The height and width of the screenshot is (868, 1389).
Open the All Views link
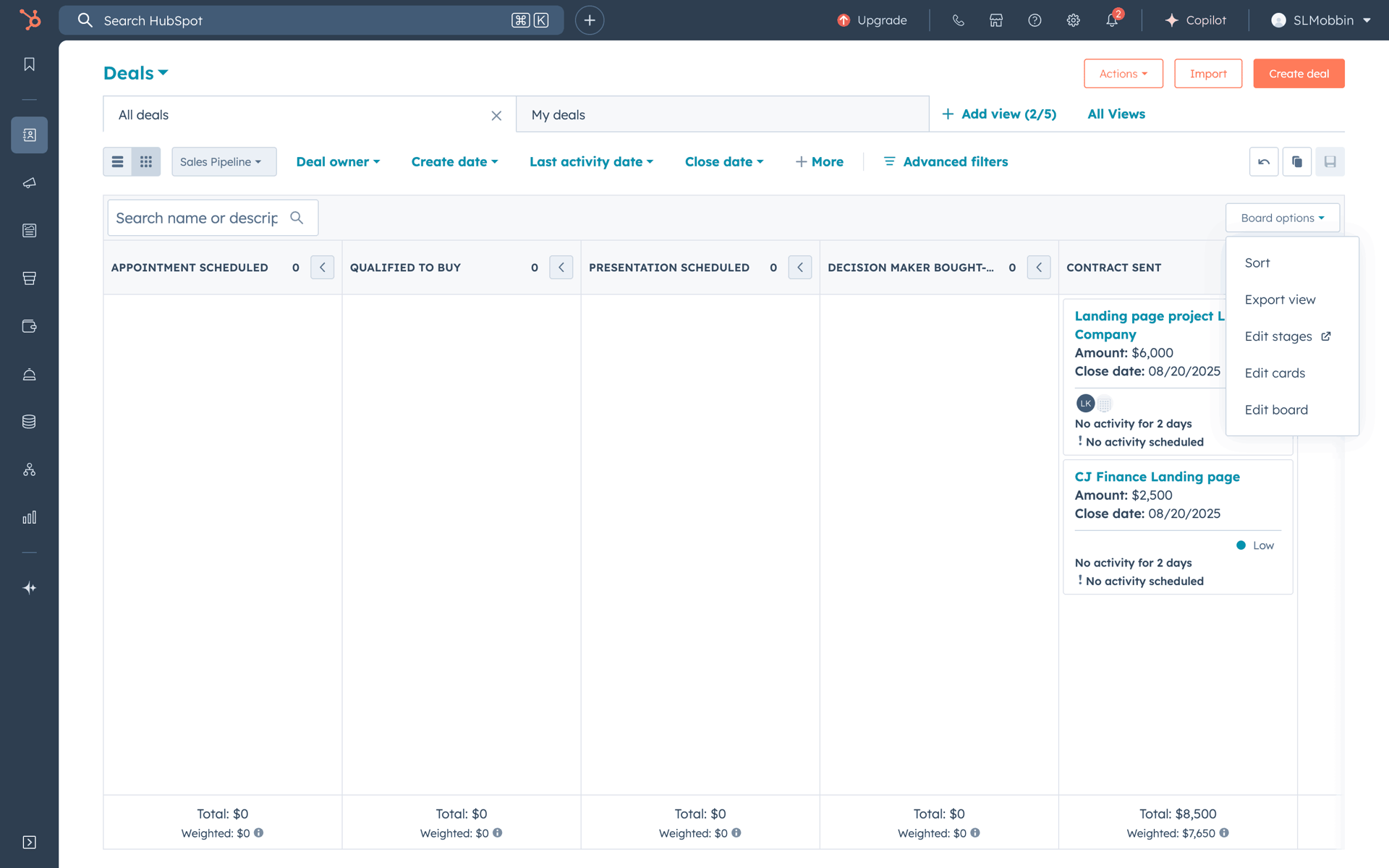[1116, 114]
